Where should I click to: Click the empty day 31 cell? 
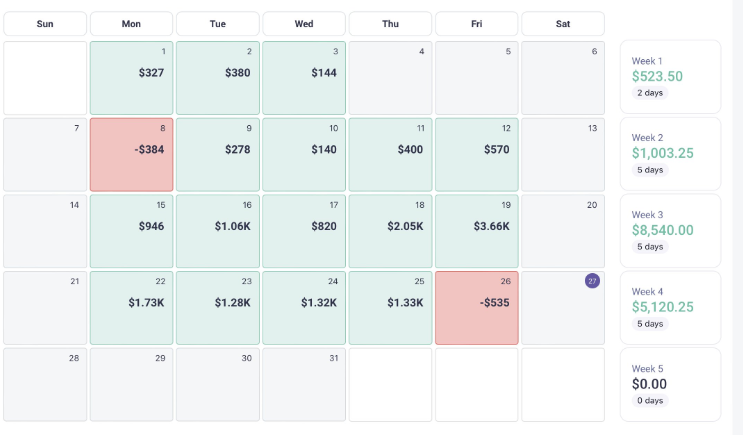click(x=304, y=384)
